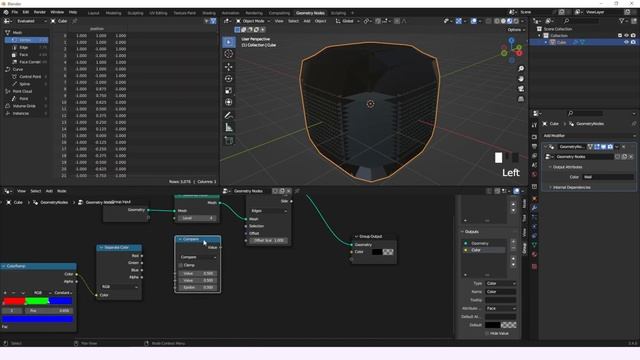The height and width of the screenshot is (360, 640).
Task: Open the blue stop color swatch in ColorRamp
Action: tap(37, 319)
